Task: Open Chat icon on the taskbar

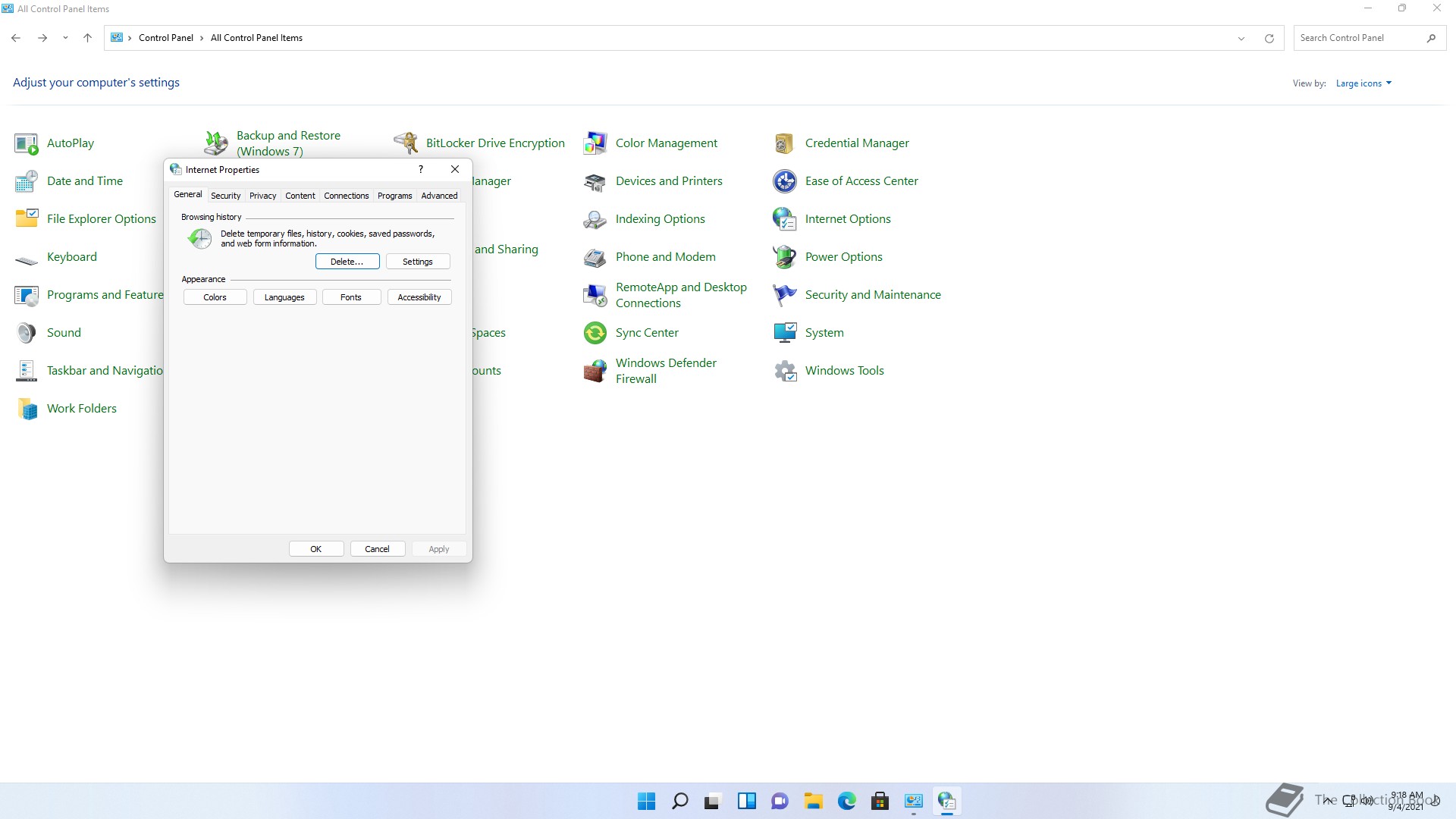Action: click(780, 802)
